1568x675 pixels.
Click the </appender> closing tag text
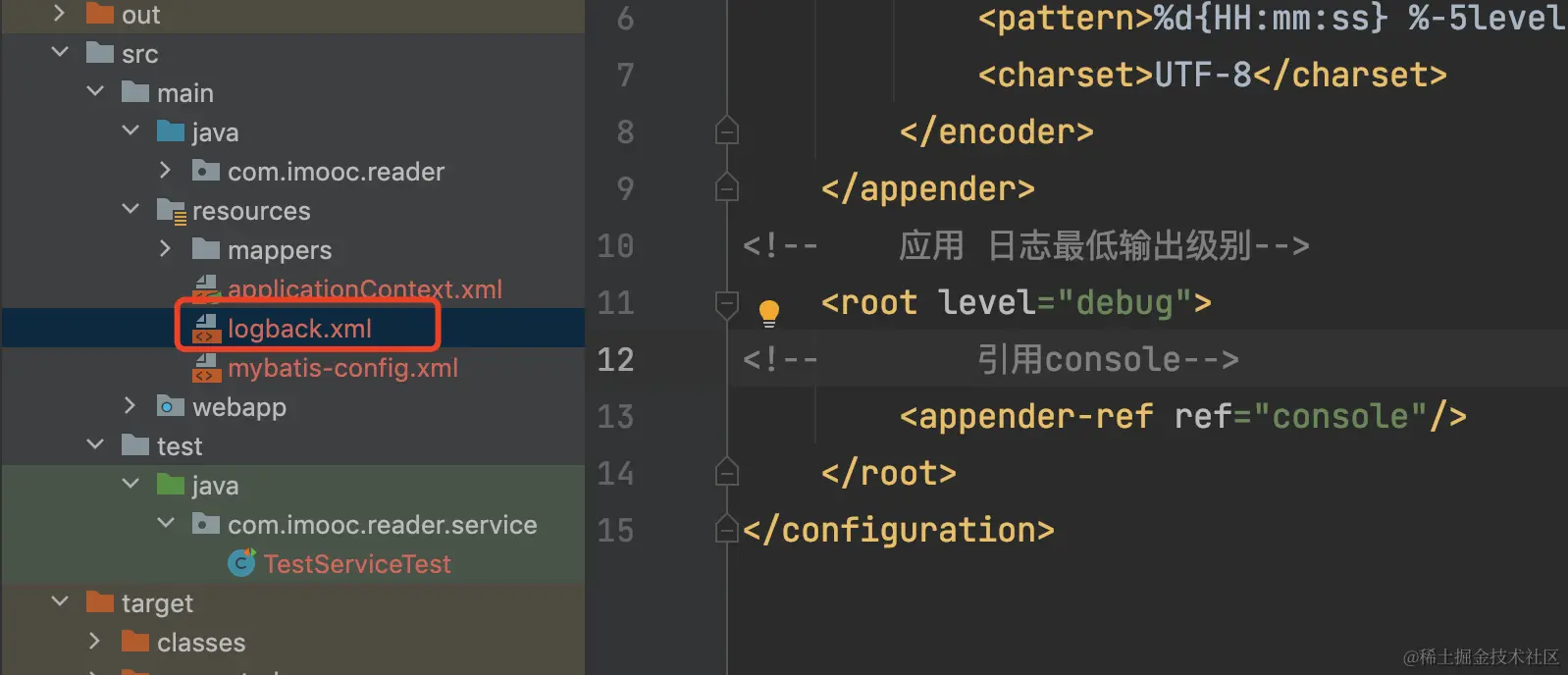927,189
